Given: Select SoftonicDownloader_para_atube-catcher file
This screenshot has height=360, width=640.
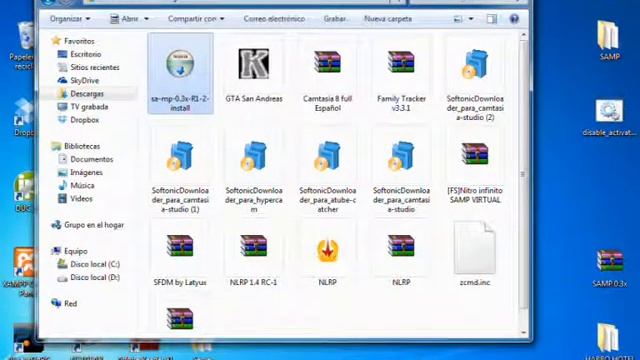Looking at the screenshot, I should tap(327, 176).
